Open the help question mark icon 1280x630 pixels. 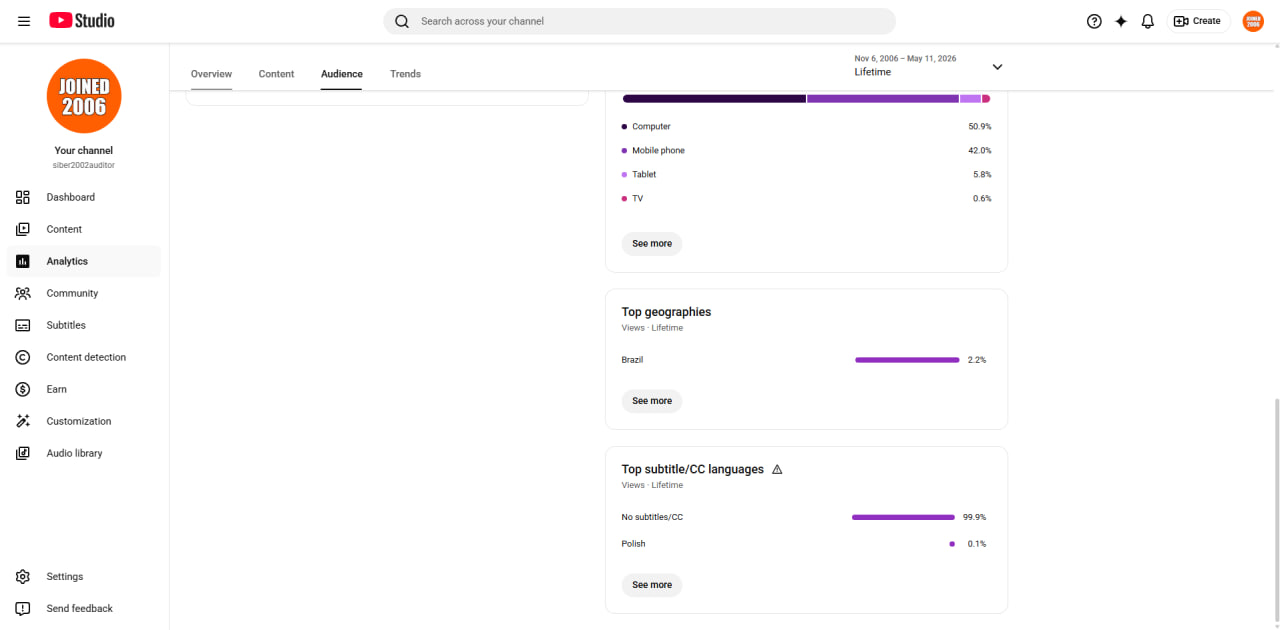click(1094, 21)
